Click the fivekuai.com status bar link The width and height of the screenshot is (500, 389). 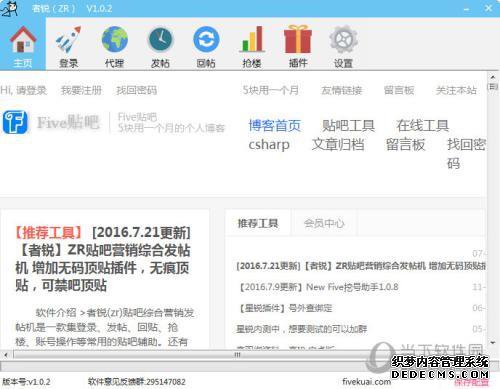tap(367, 382)
